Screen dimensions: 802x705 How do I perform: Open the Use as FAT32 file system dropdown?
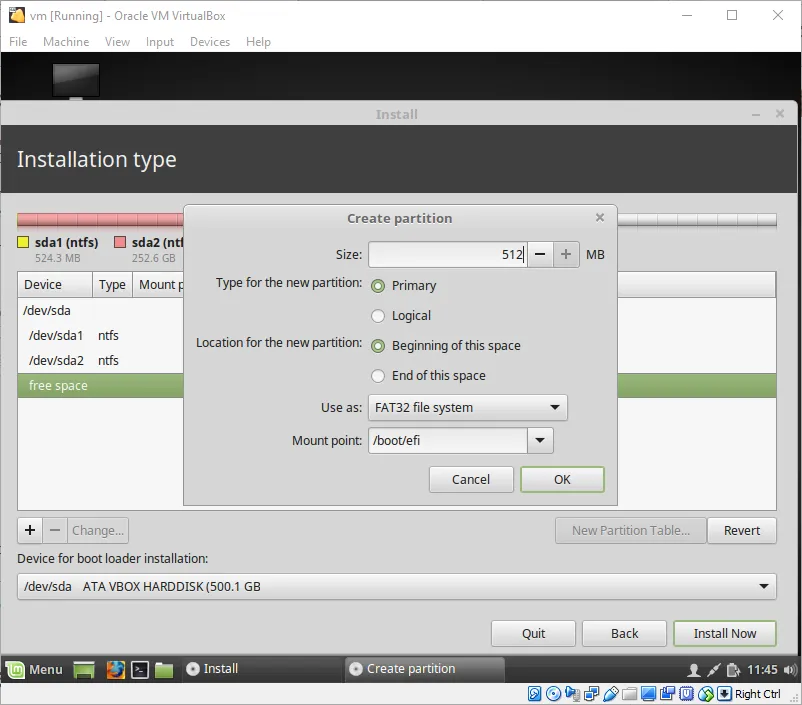click(x=467, y=408)
